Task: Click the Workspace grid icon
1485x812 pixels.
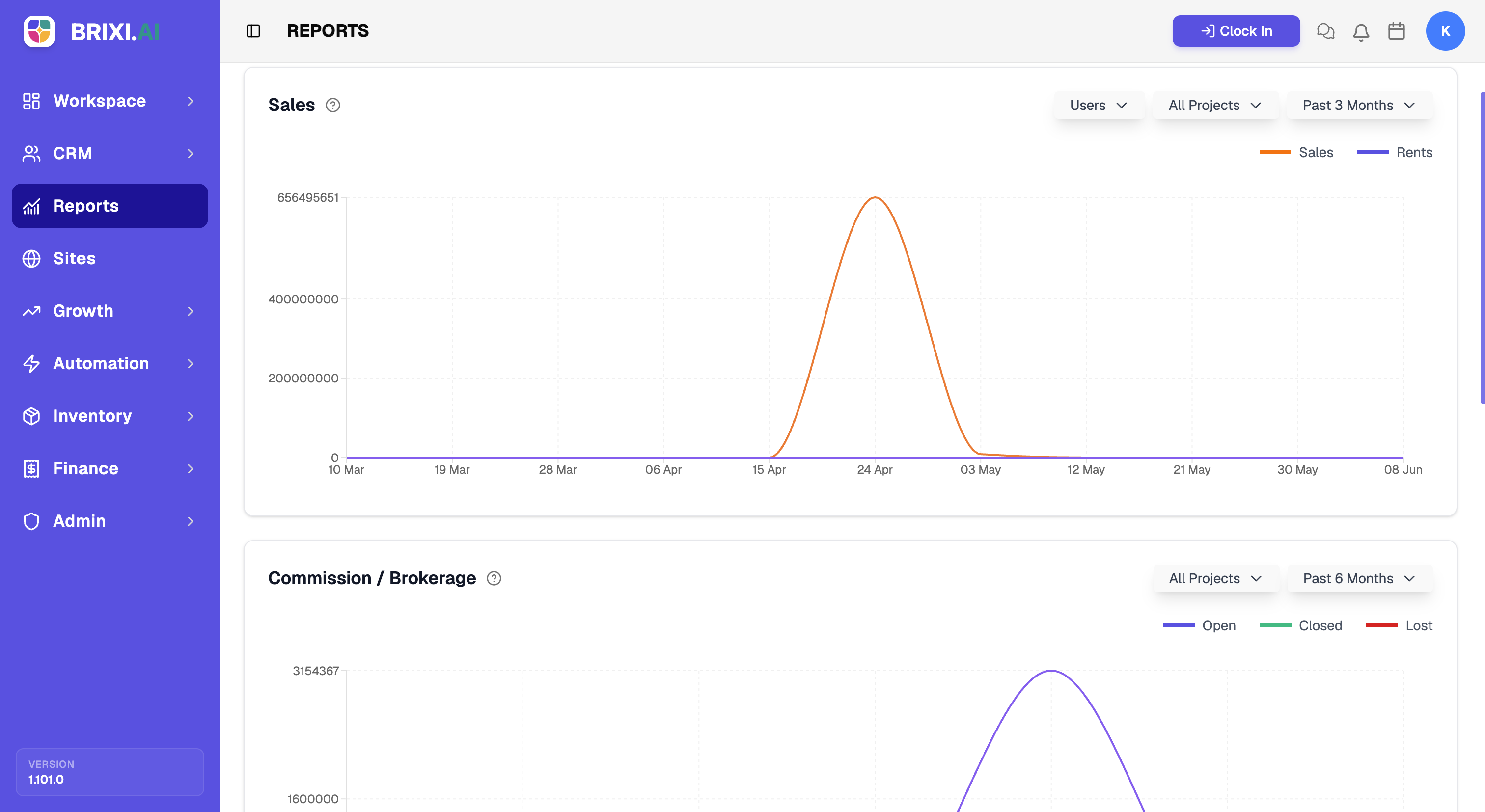Action: (31, 101)
